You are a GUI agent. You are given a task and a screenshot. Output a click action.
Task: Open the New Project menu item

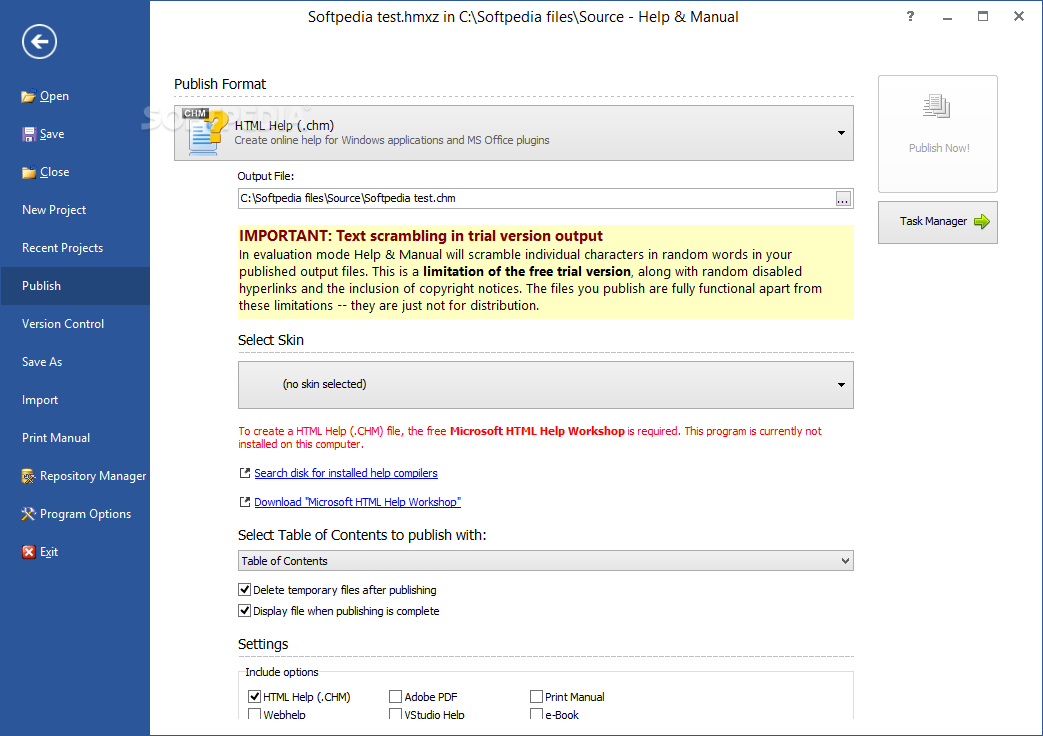click(x=75, y=210)
